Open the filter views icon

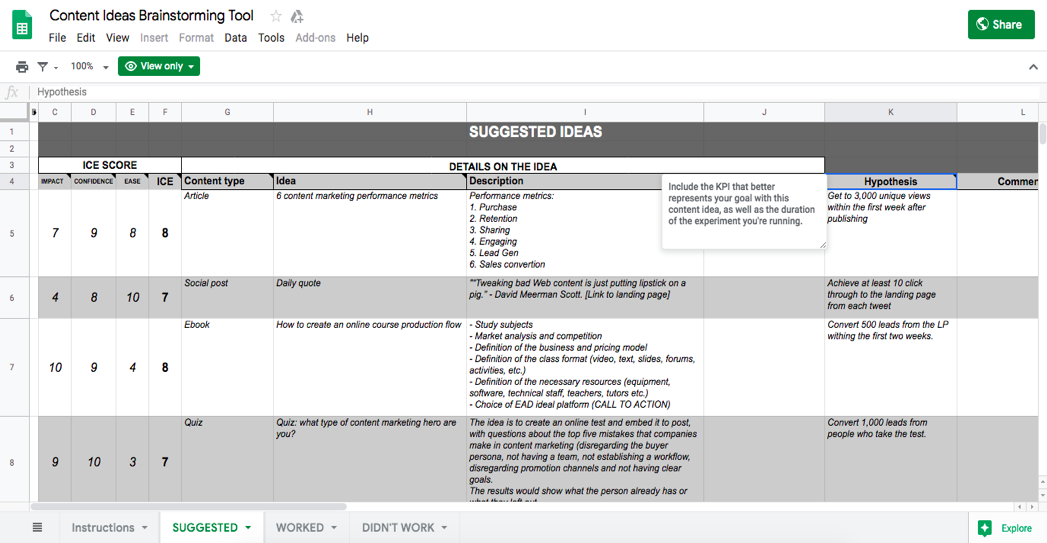(43, 66)
